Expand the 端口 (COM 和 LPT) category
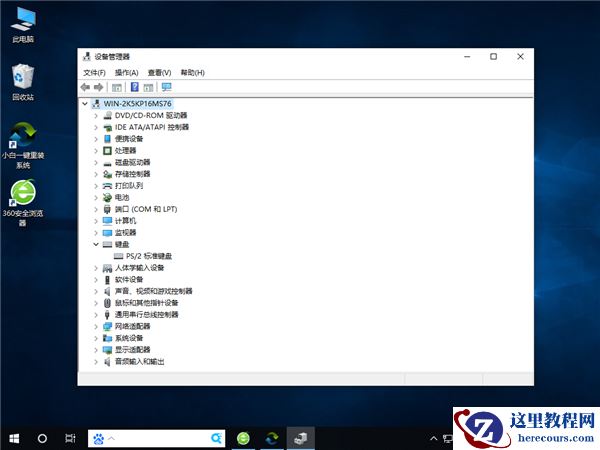600x450 pixels. point(96,209)
